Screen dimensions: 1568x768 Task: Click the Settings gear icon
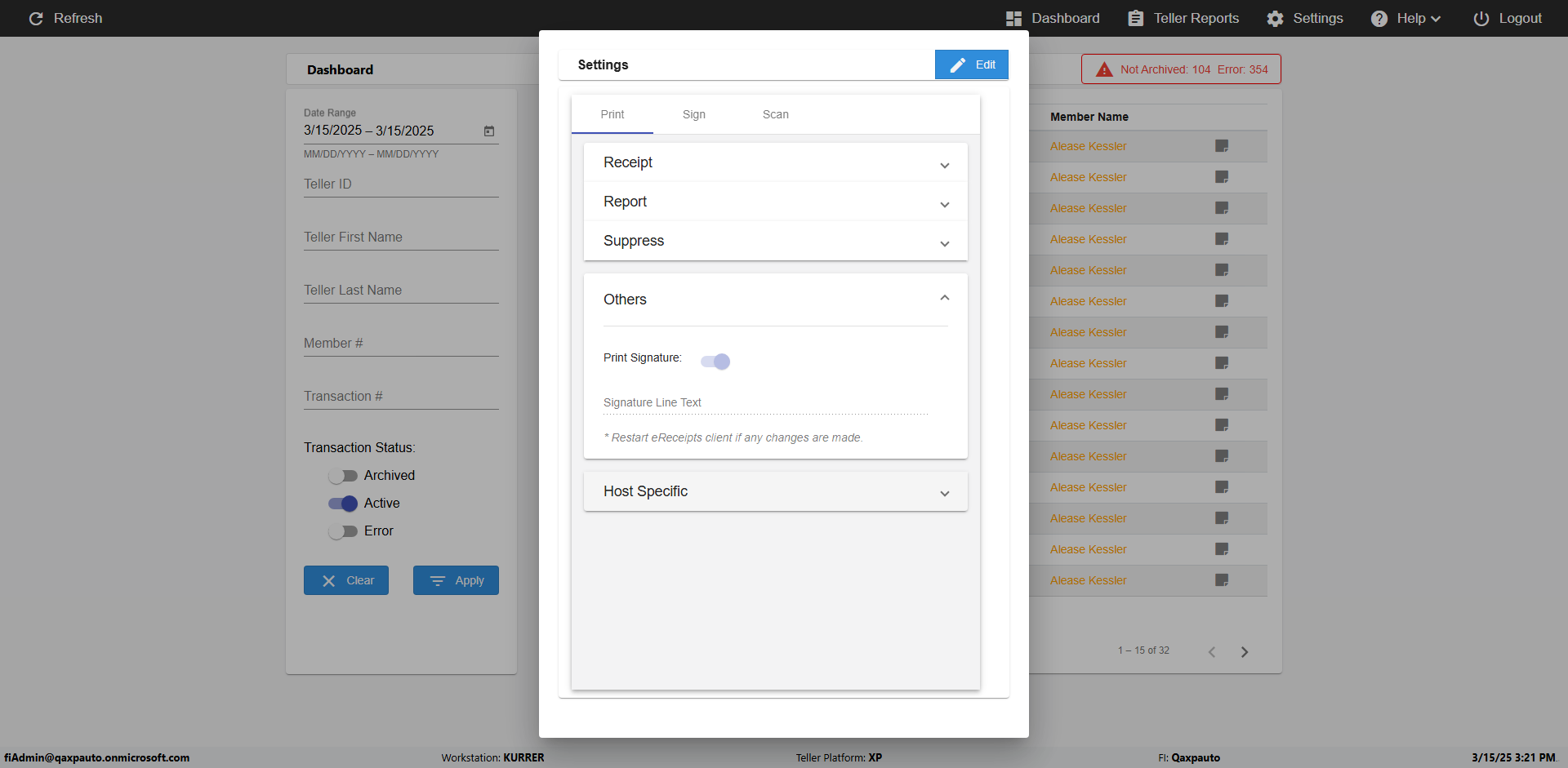tap(1275, 18)
